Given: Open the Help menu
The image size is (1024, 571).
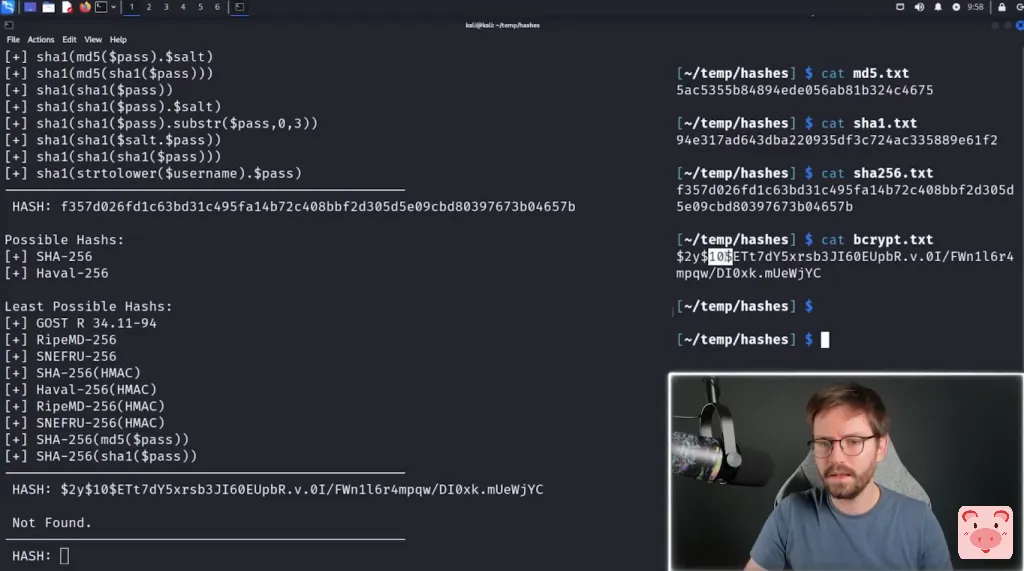Looking at the screenshot, I should (x=118, y=40).
